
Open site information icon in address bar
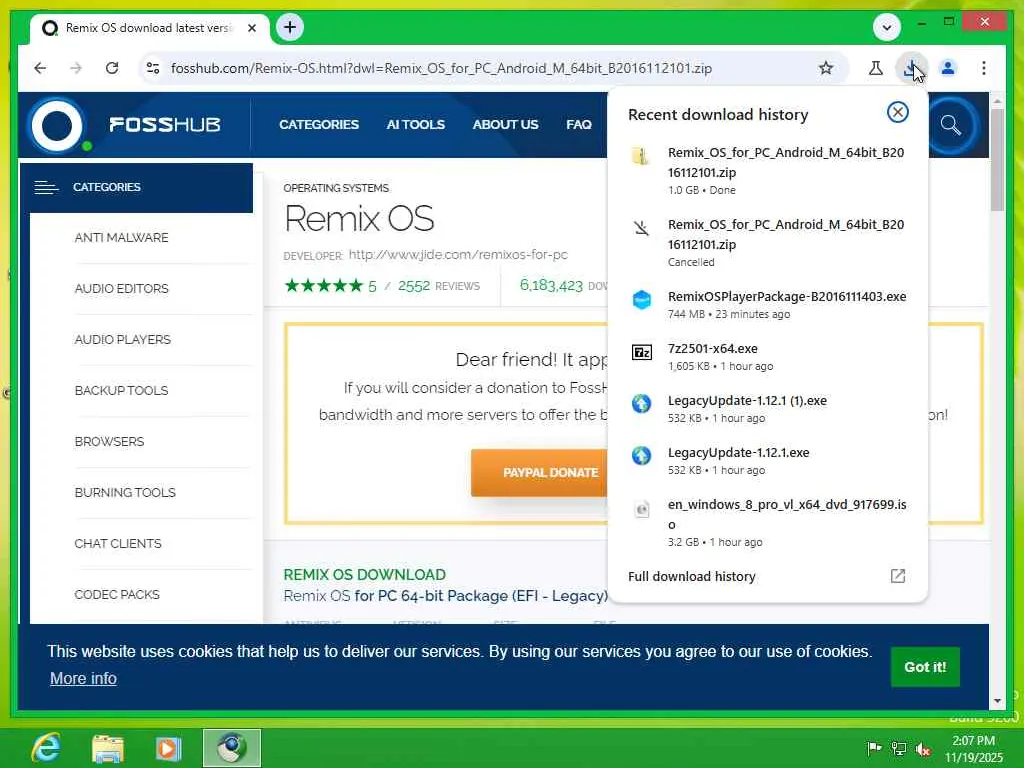pyautogui.click(x=153, y=68)
